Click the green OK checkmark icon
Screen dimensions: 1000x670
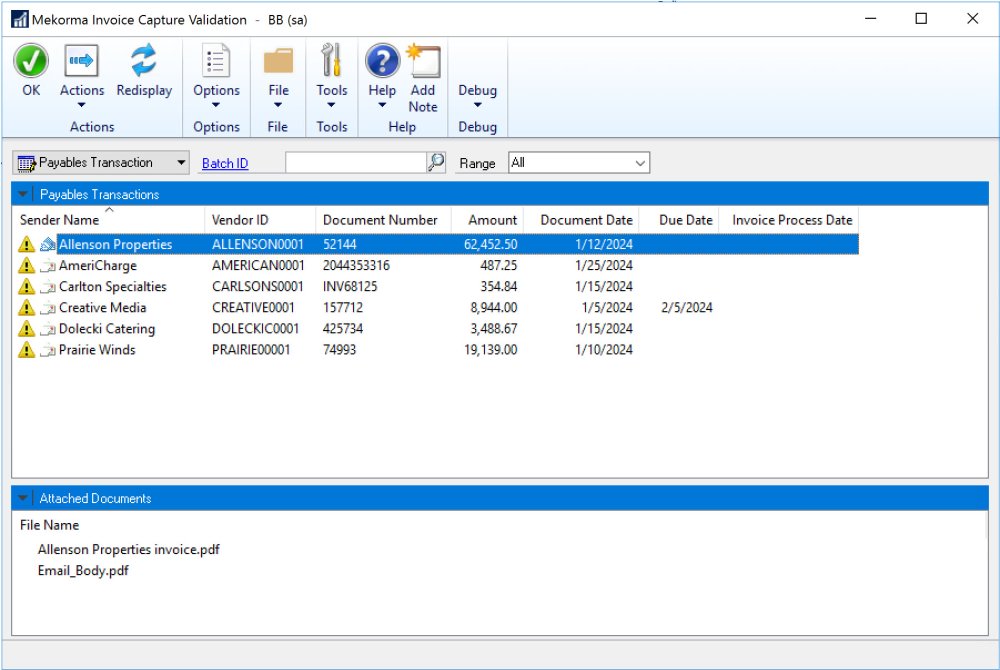[31, 62]
